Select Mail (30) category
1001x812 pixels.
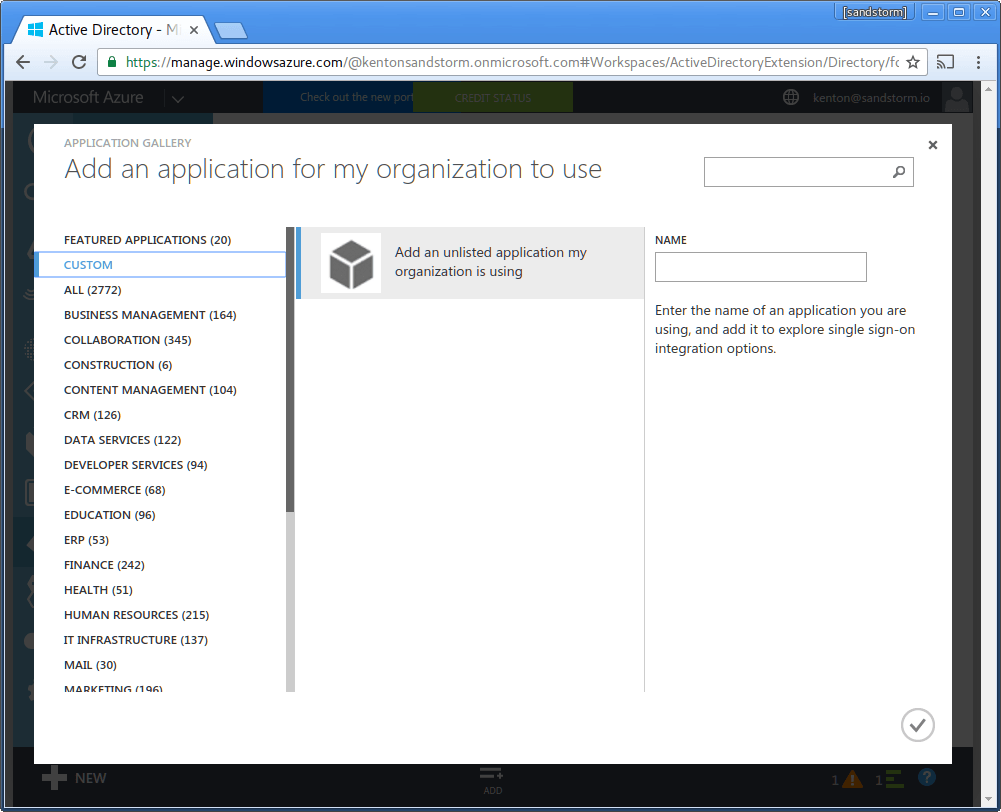[x=90, y=665]
